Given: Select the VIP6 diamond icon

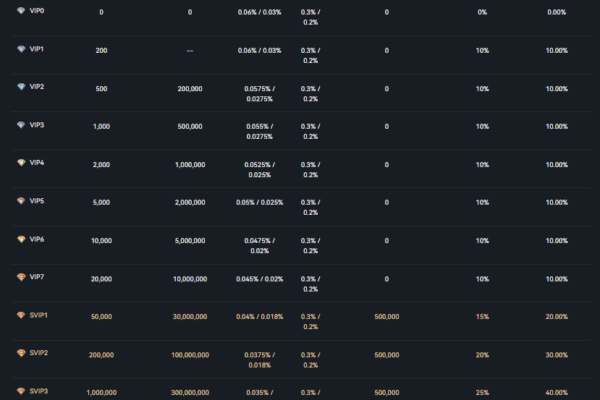Looking at the screenshot, I should pos(21,239).
